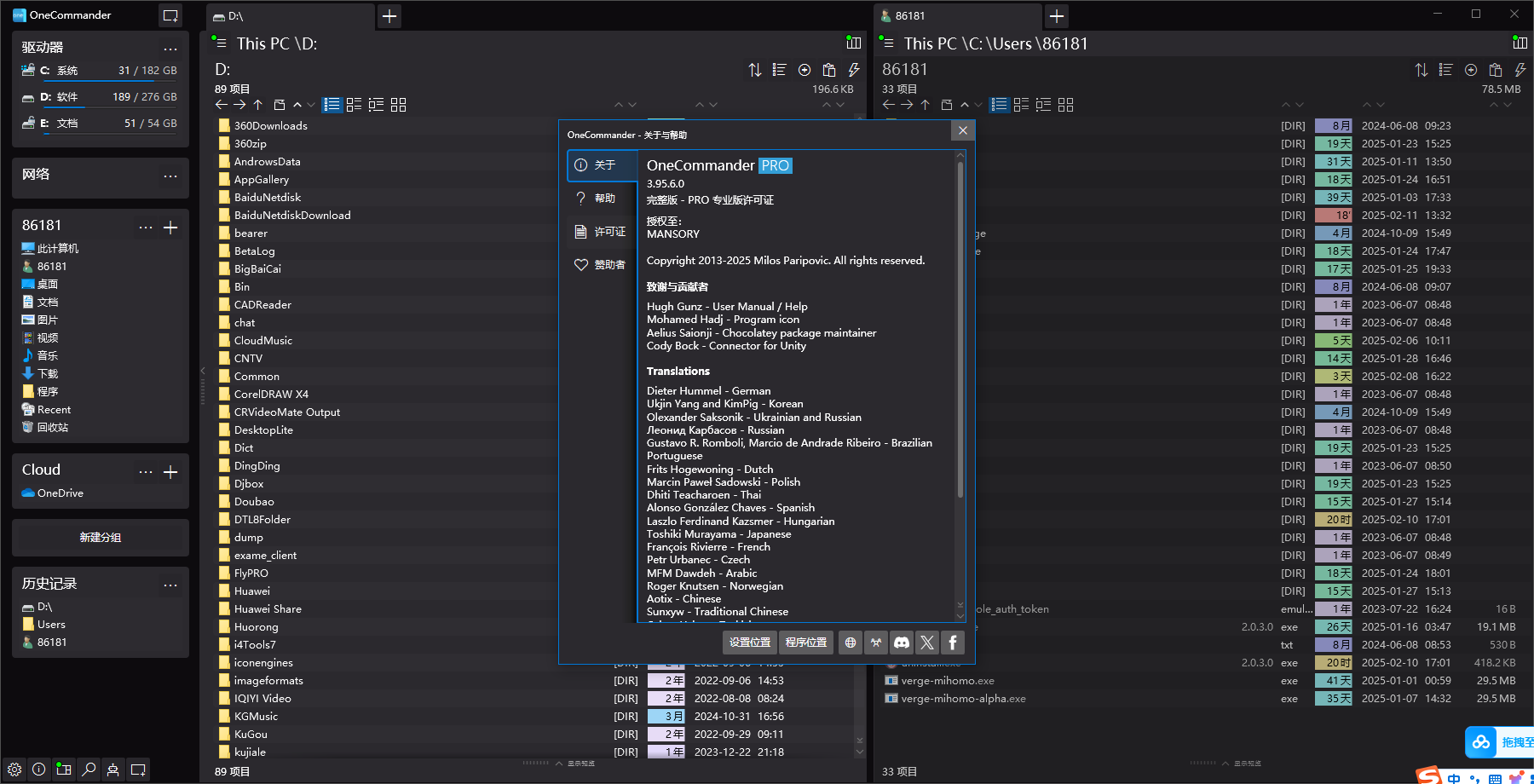Open the 86181 pane hamburger menu
Screen dimensions: 1534x784
888,43
